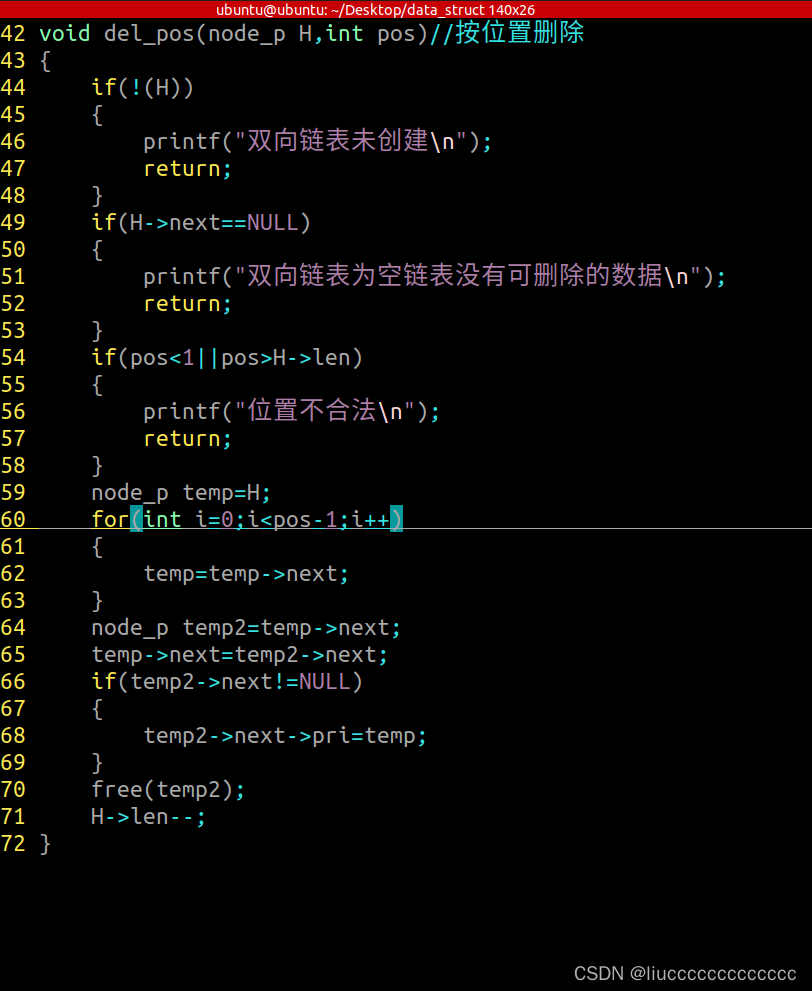Viewport: 812px width, 991px height.
Task: Click H->len-- statement on line 71
Action: [x=148, y=817]
